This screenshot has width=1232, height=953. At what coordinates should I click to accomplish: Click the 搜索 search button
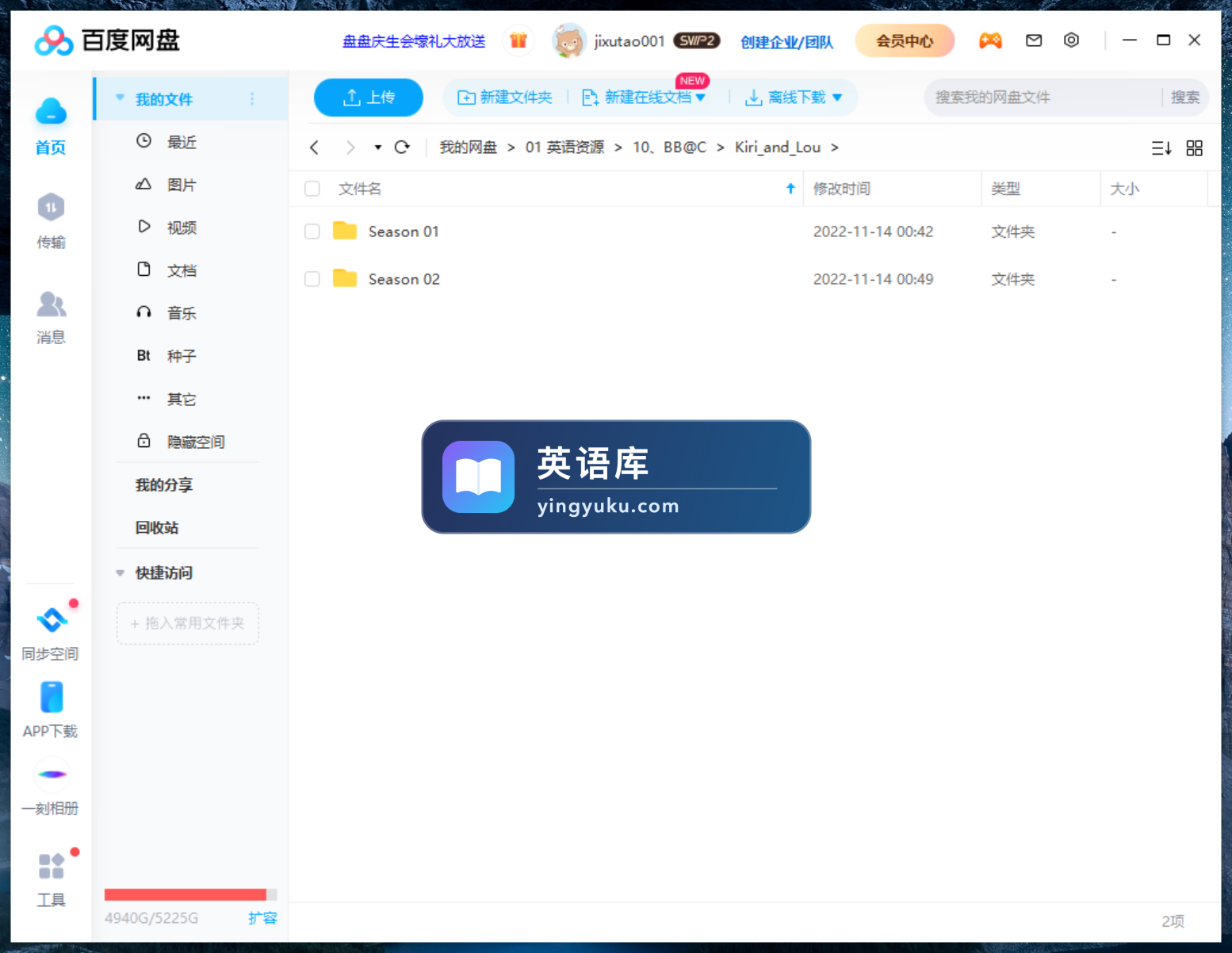pos(1185,98)
